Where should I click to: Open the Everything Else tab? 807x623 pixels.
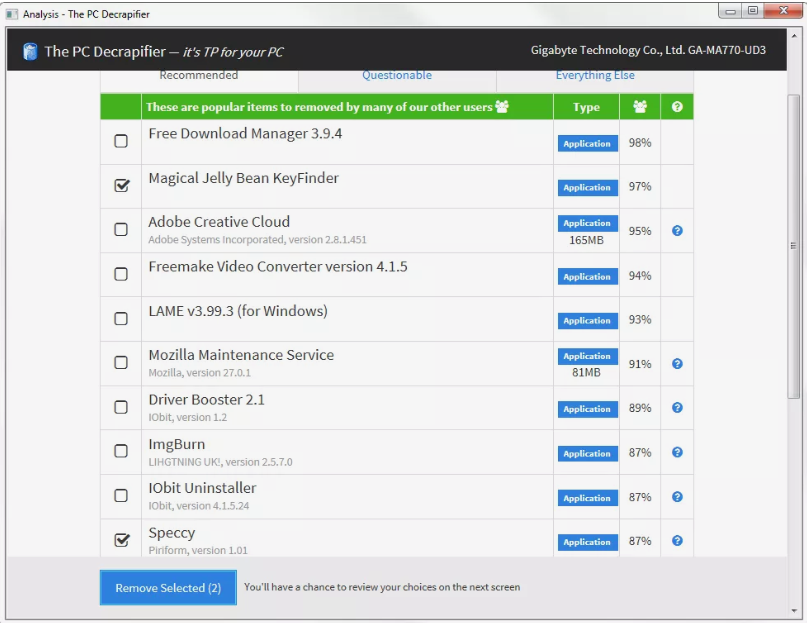[x=595, y=75]
